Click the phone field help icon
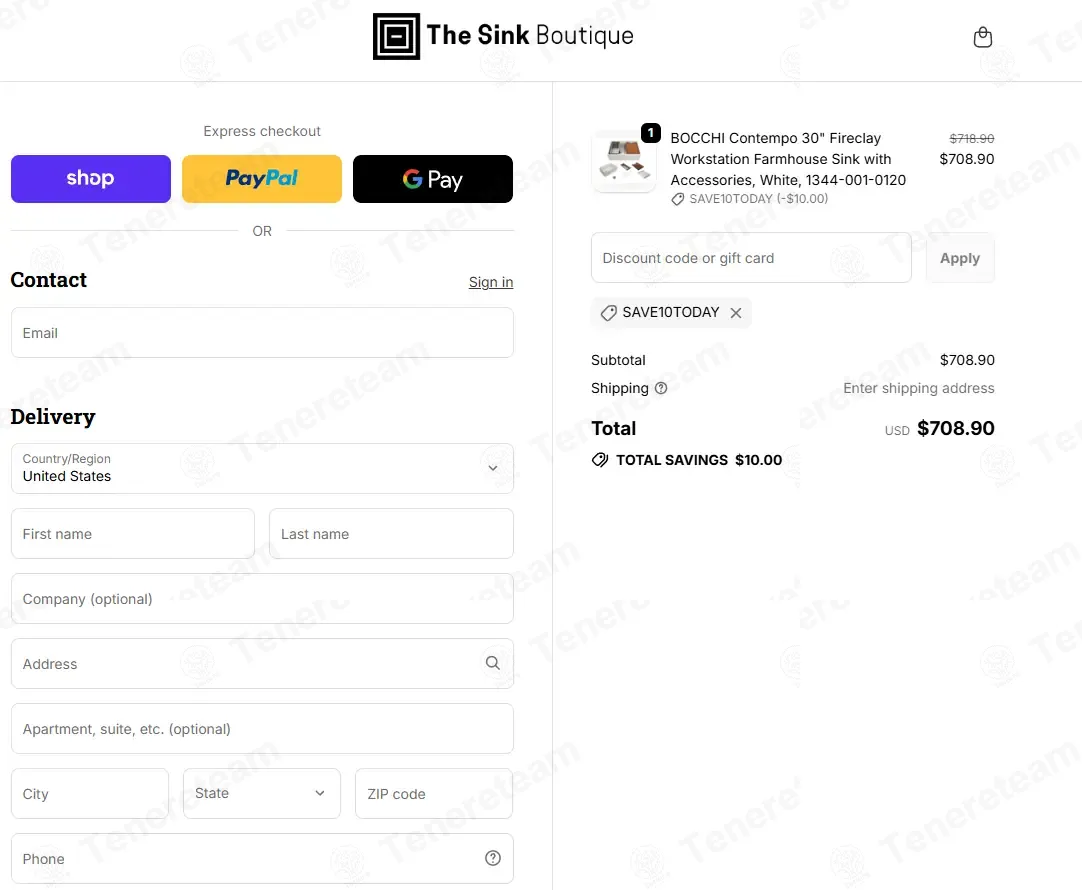 click(x=493, y=858)
